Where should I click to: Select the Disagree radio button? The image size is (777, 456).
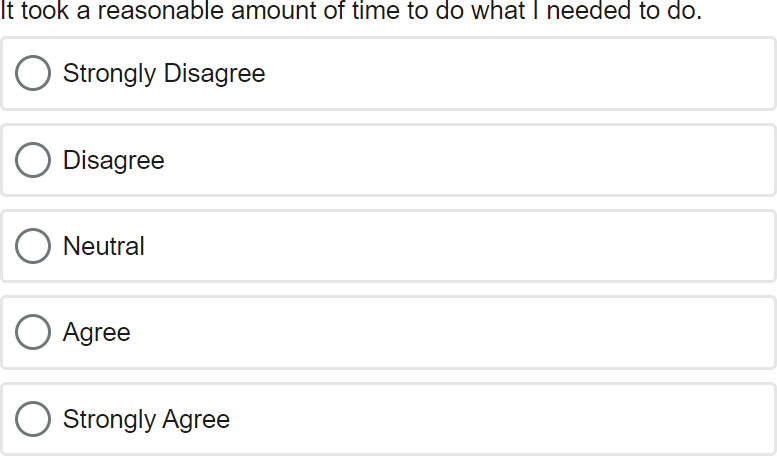(33, 160)
